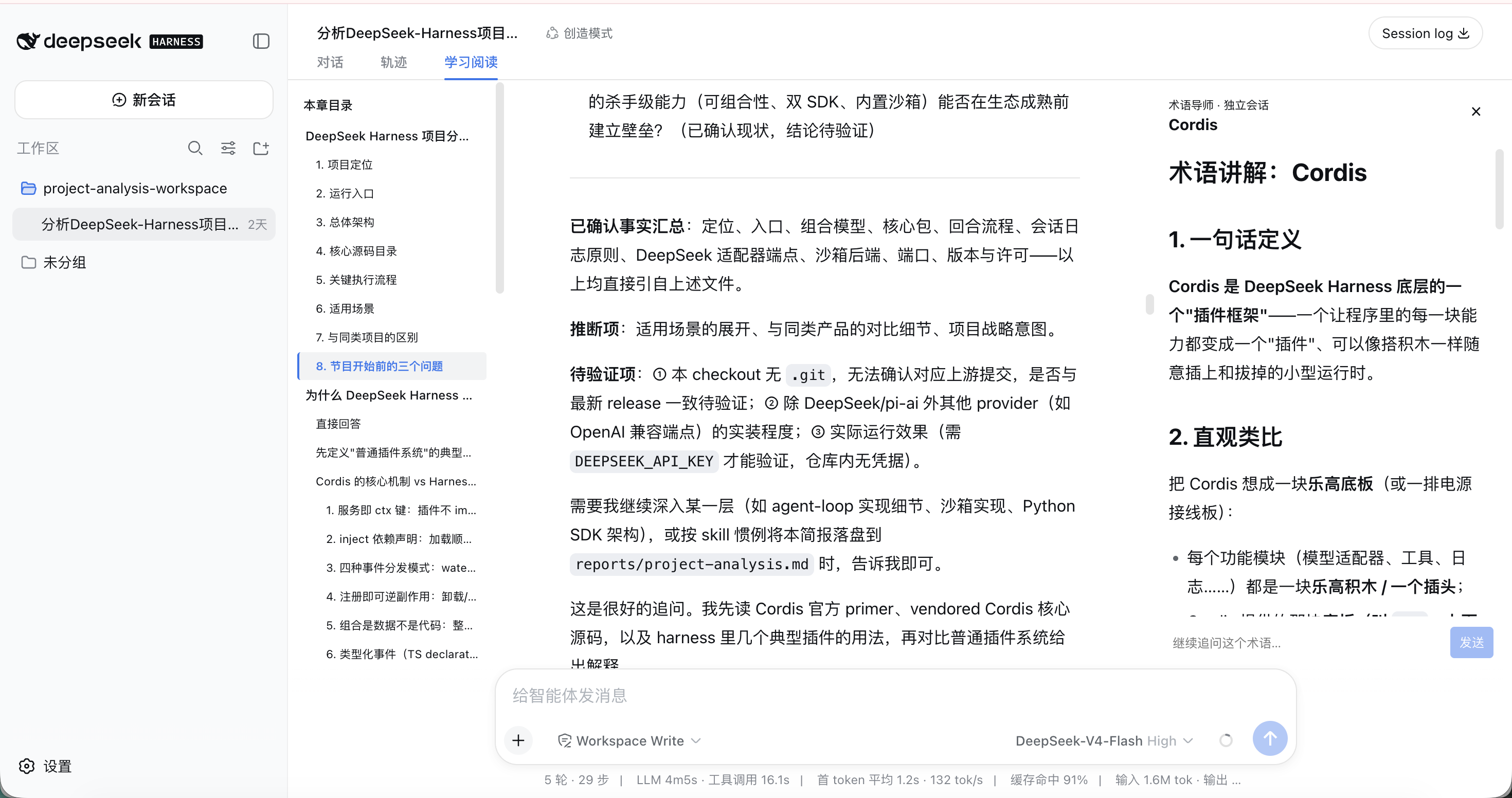Select 8. 节目开始前的三个问题 outline item
The image size is (1512, 798).
click(x=392, y=366)
